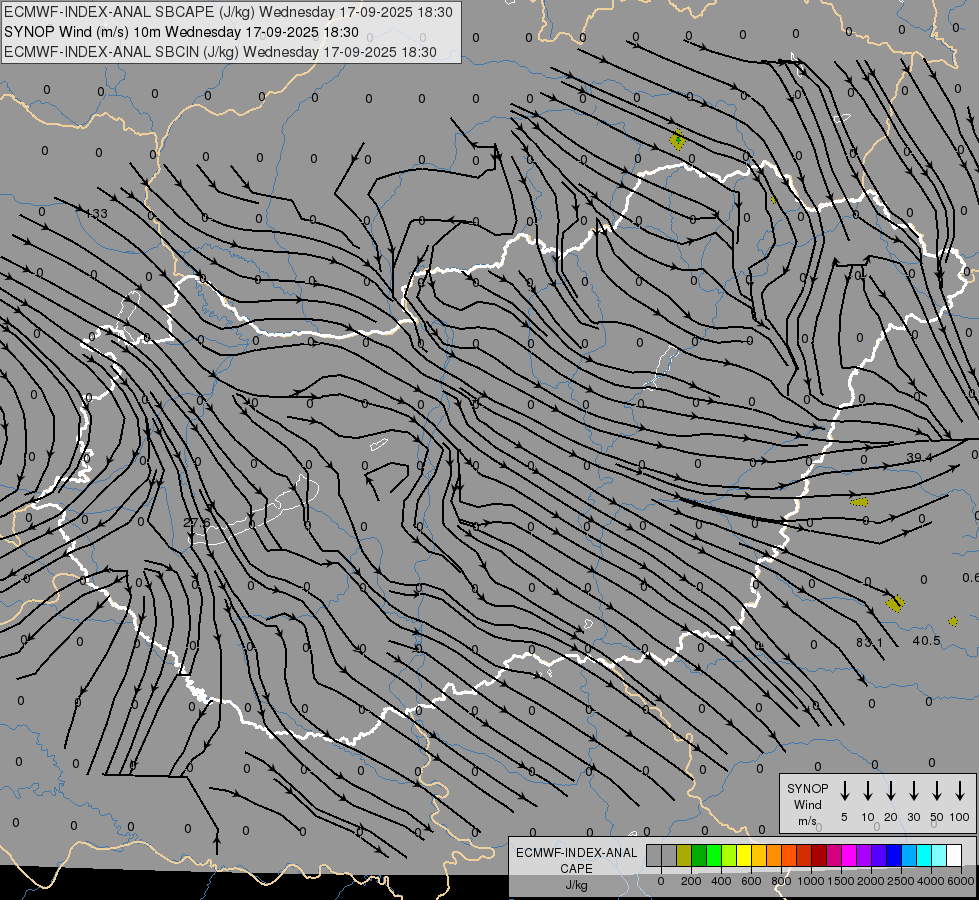Click the ECMWF-INDEX-ANAL CAPE legend title
This screenshot has height=900, width=979.
(x=576, y=860)
